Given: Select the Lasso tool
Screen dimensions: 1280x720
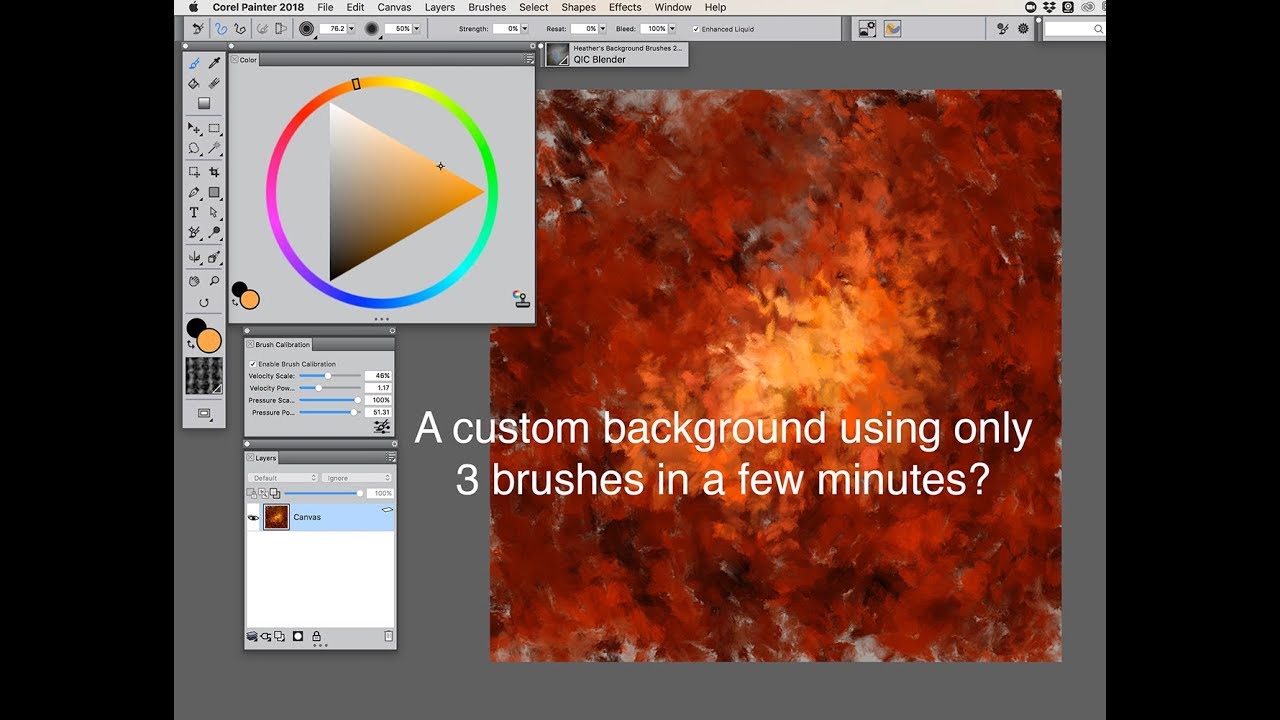Looking at the screenshot, I should pyautogui.click(x=194, y=148).
